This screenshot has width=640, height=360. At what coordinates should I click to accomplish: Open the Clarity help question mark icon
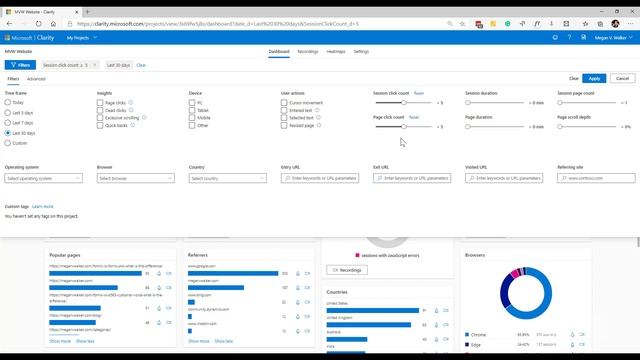click(569, 38)
